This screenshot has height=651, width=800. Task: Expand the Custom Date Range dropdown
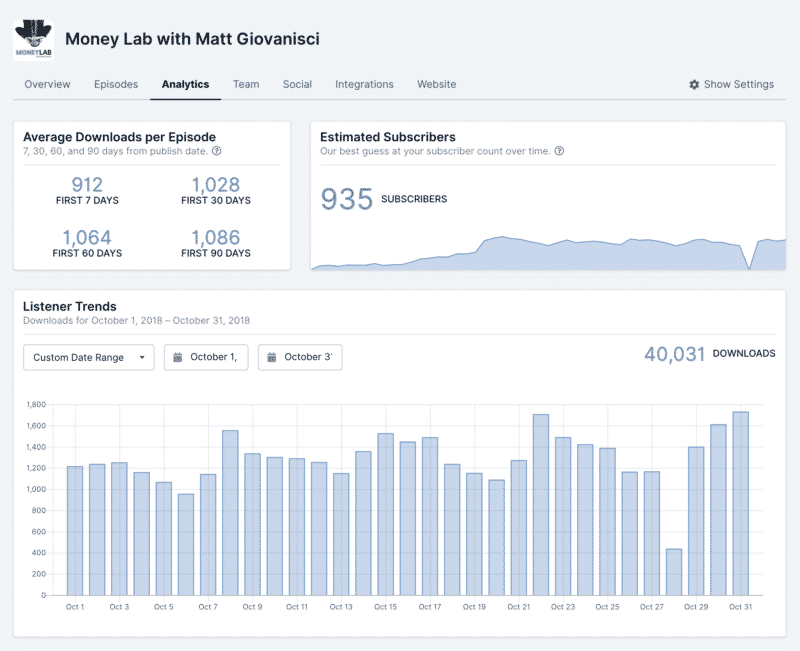[89, 357]
